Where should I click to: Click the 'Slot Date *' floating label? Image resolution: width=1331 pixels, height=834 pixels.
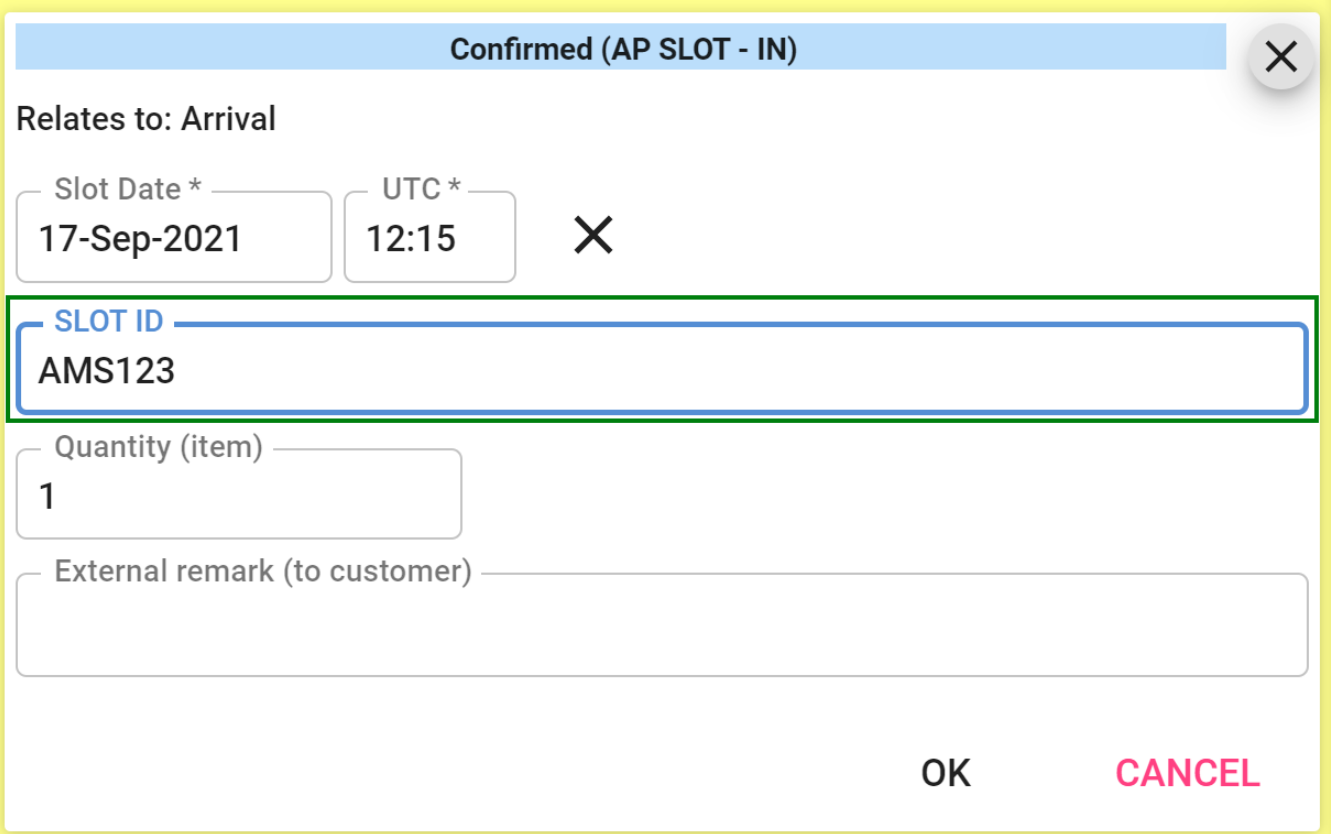click(x=128, y=188)
